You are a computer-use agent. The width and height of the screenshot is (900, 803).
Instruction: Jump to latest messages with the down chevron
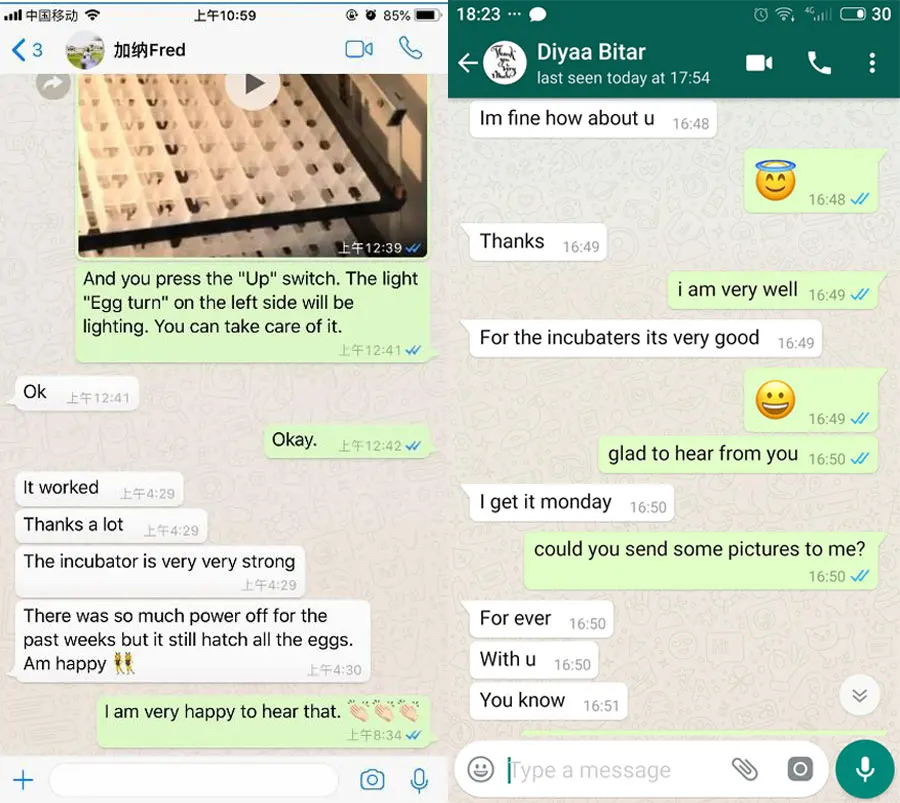click(859, 696)
